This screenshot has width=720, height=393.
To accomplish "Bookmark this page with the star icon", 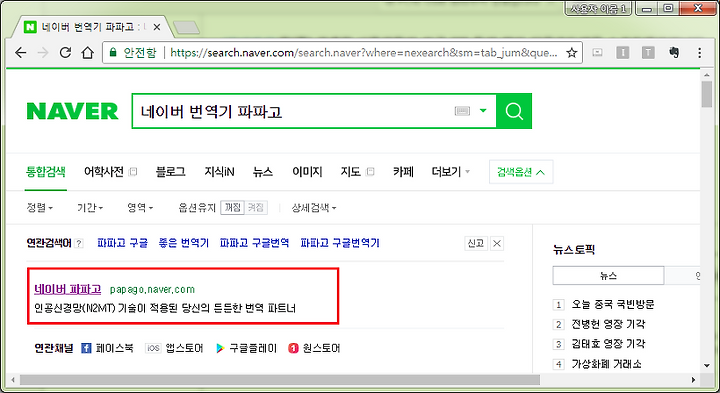I will click(x=571, y=53).
